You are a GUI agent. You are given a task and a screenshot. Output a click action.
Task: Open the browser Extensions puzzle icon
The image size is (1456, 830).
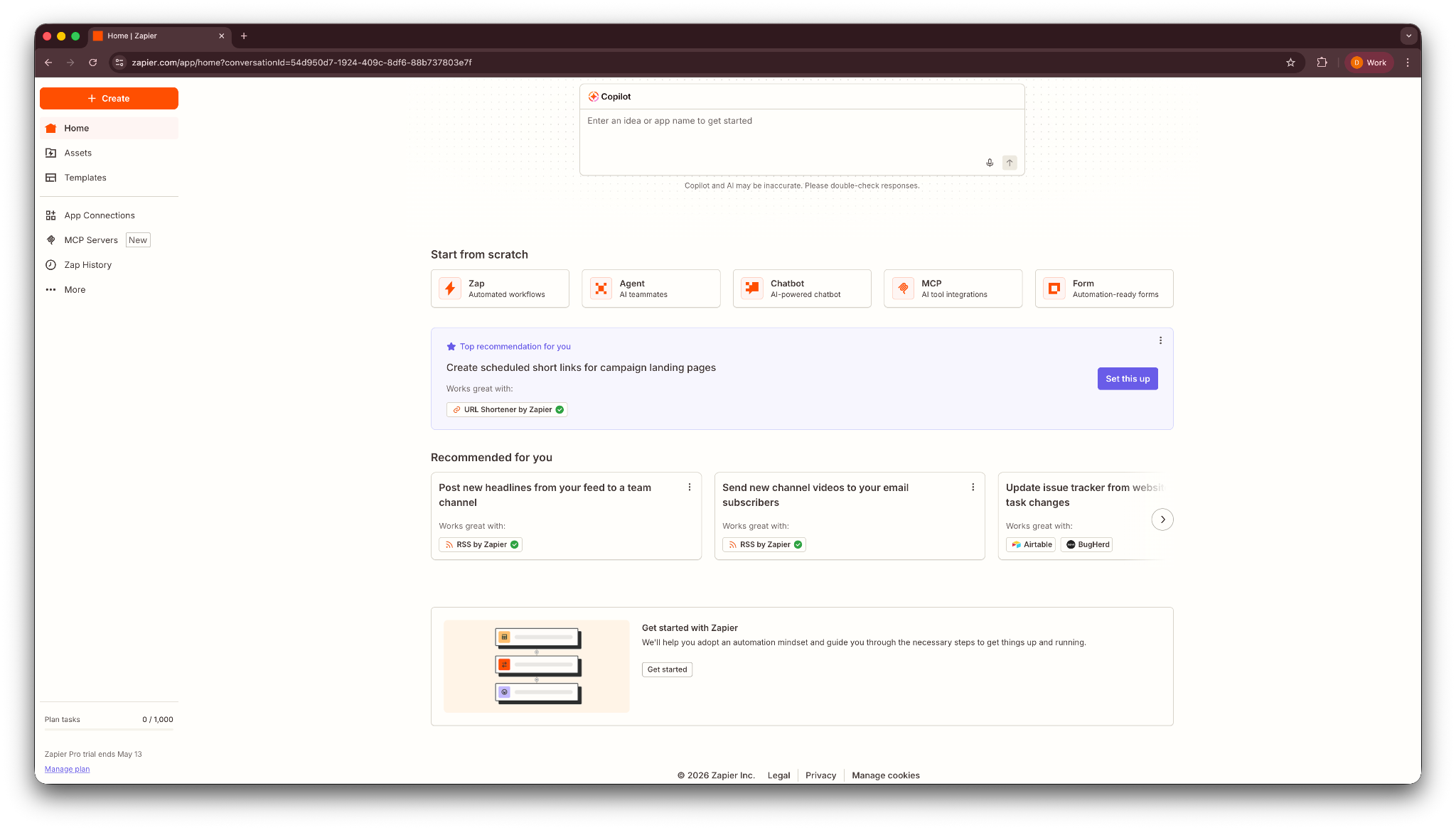(x=1322, y=63)
